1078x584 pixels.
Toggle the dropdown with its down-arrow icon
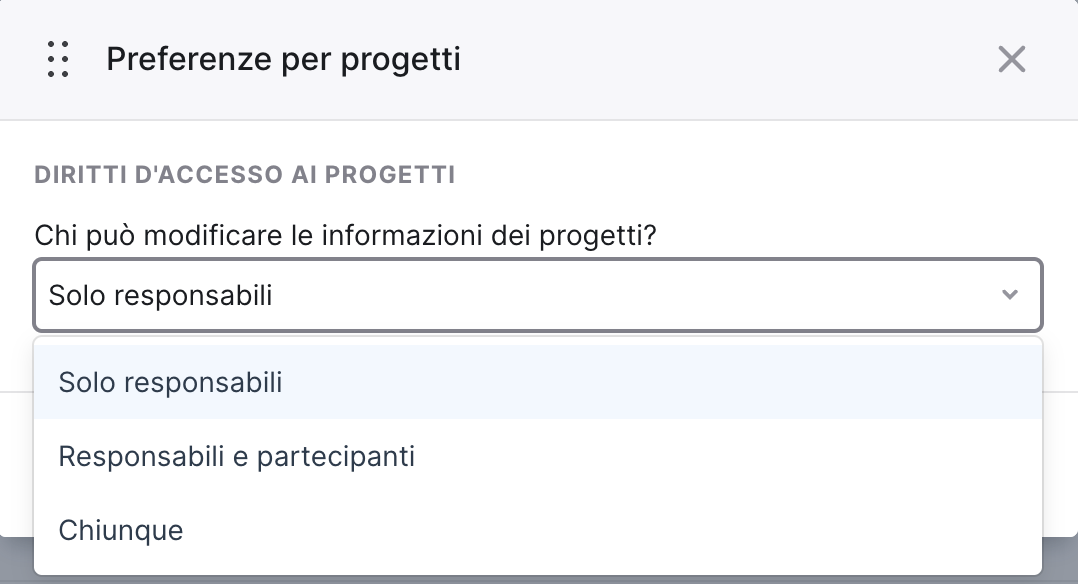1009,295
